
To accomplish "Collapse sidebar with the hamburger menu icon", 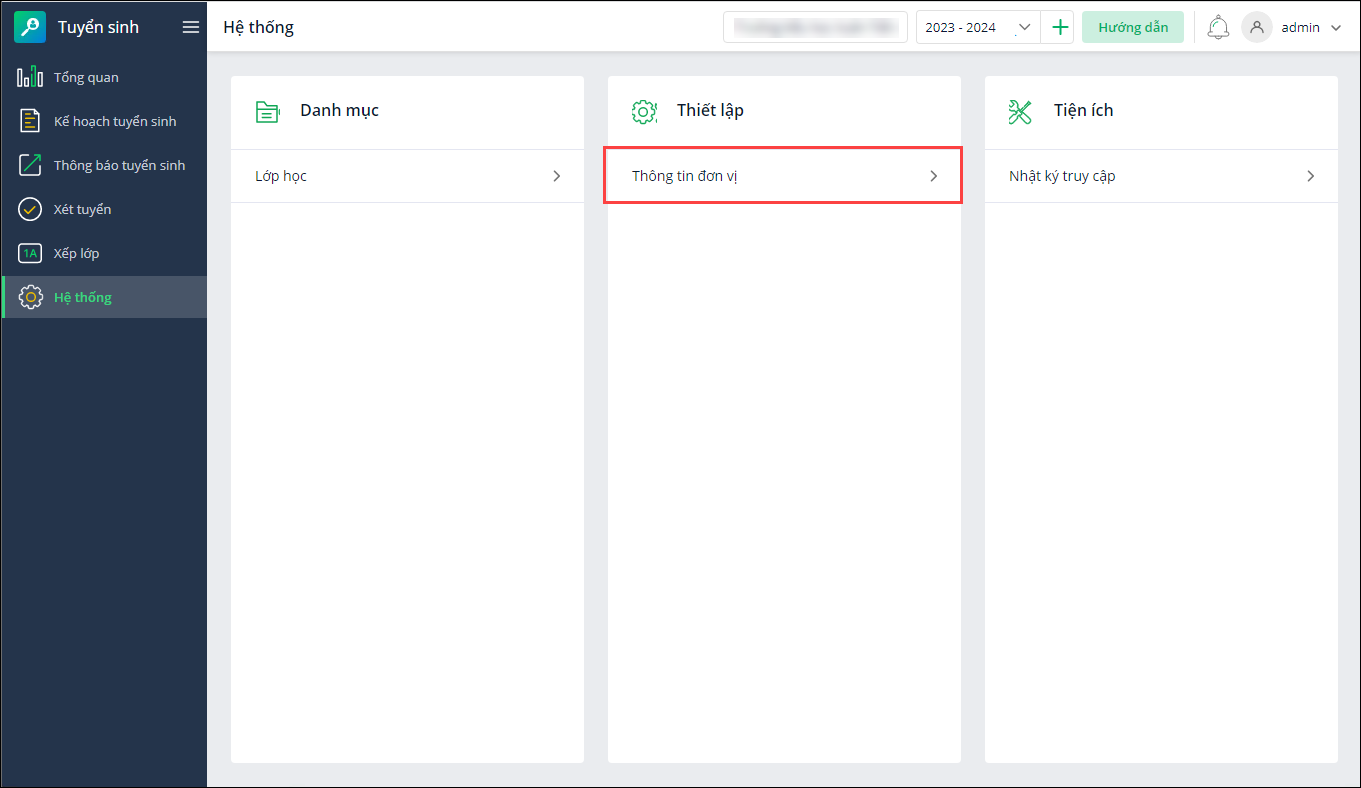I will coord(191,27).
